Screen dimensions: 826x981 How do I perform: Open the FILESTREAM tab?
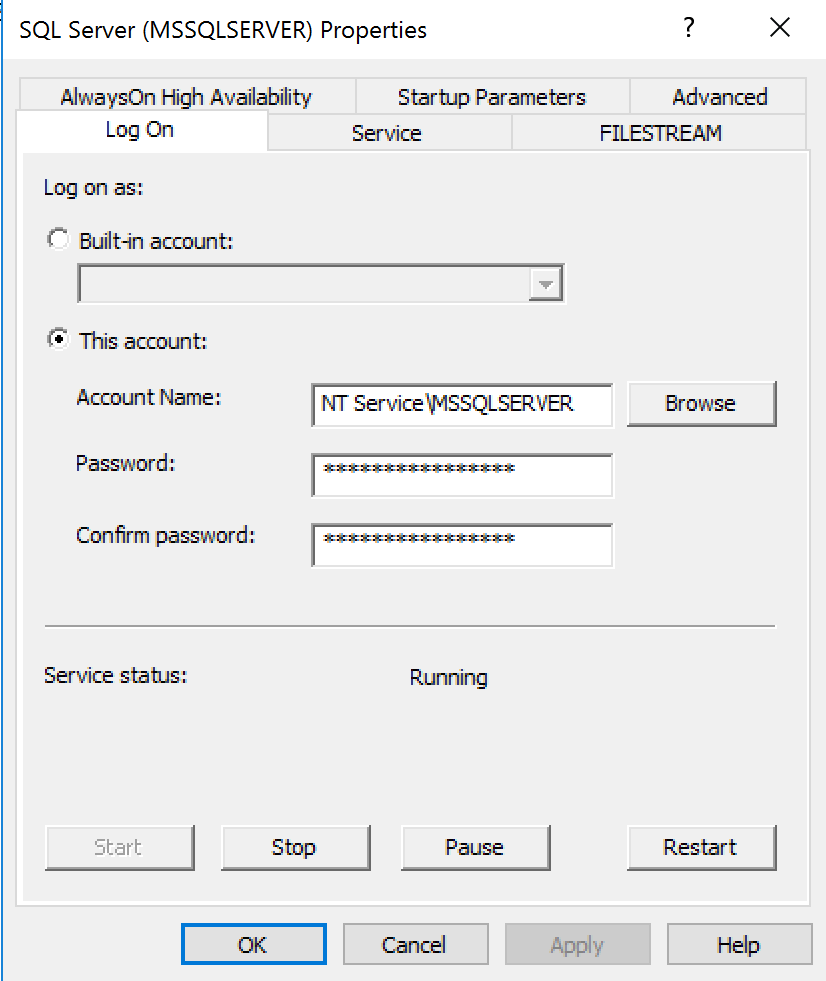pos(660,133)
